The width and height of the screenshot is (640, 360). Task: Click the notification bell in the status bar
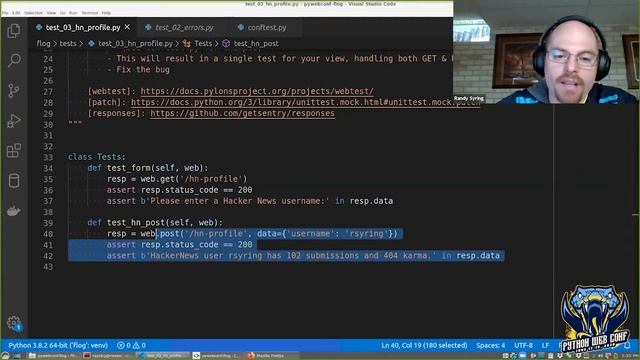[627, 345]
